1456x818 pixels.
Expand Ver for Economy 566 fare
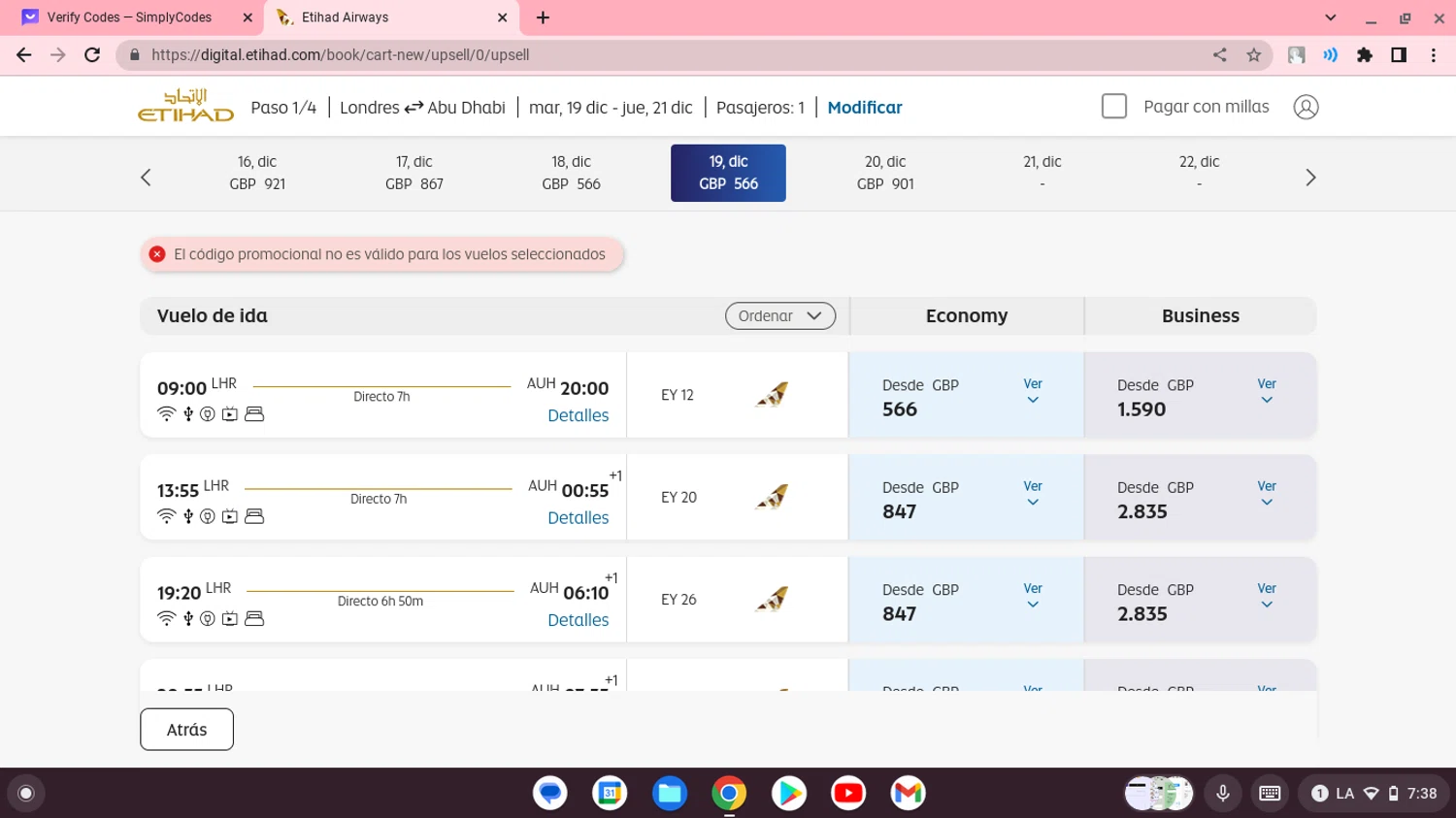1033,391
